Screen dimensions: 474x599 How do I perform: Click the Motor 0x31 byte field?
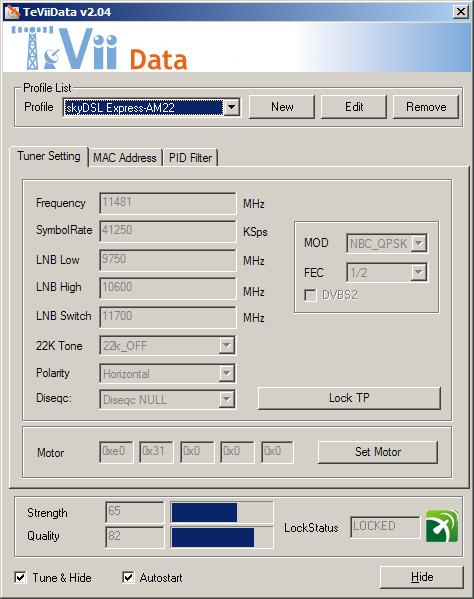coord(156,452)
